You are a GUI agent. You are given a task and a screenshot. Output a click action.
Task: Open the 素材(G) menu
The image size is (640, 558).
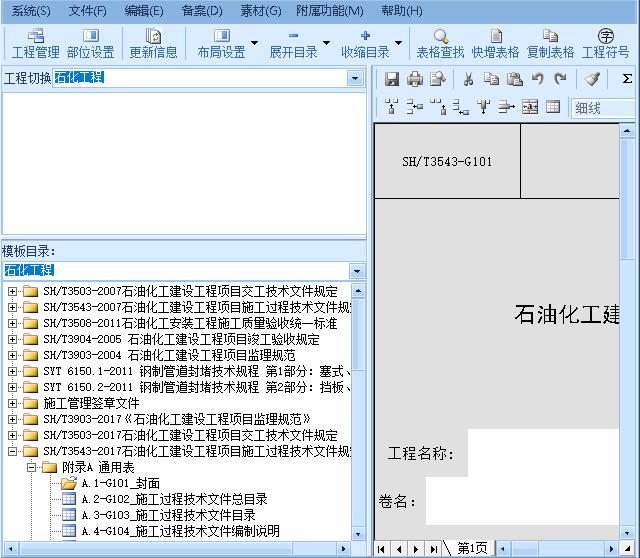[260, 11]
